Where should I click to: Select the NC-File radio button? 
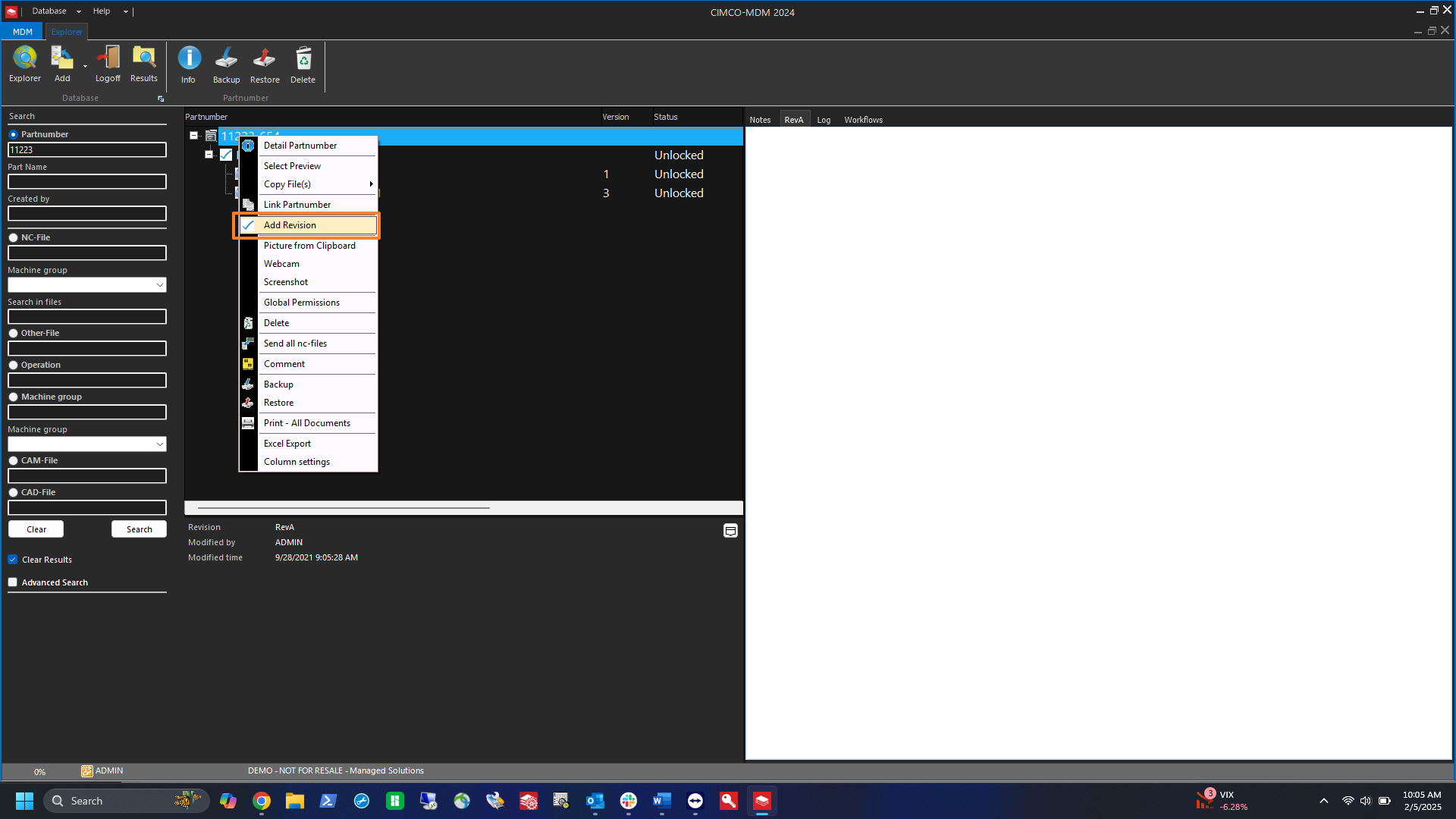point(13,238)
